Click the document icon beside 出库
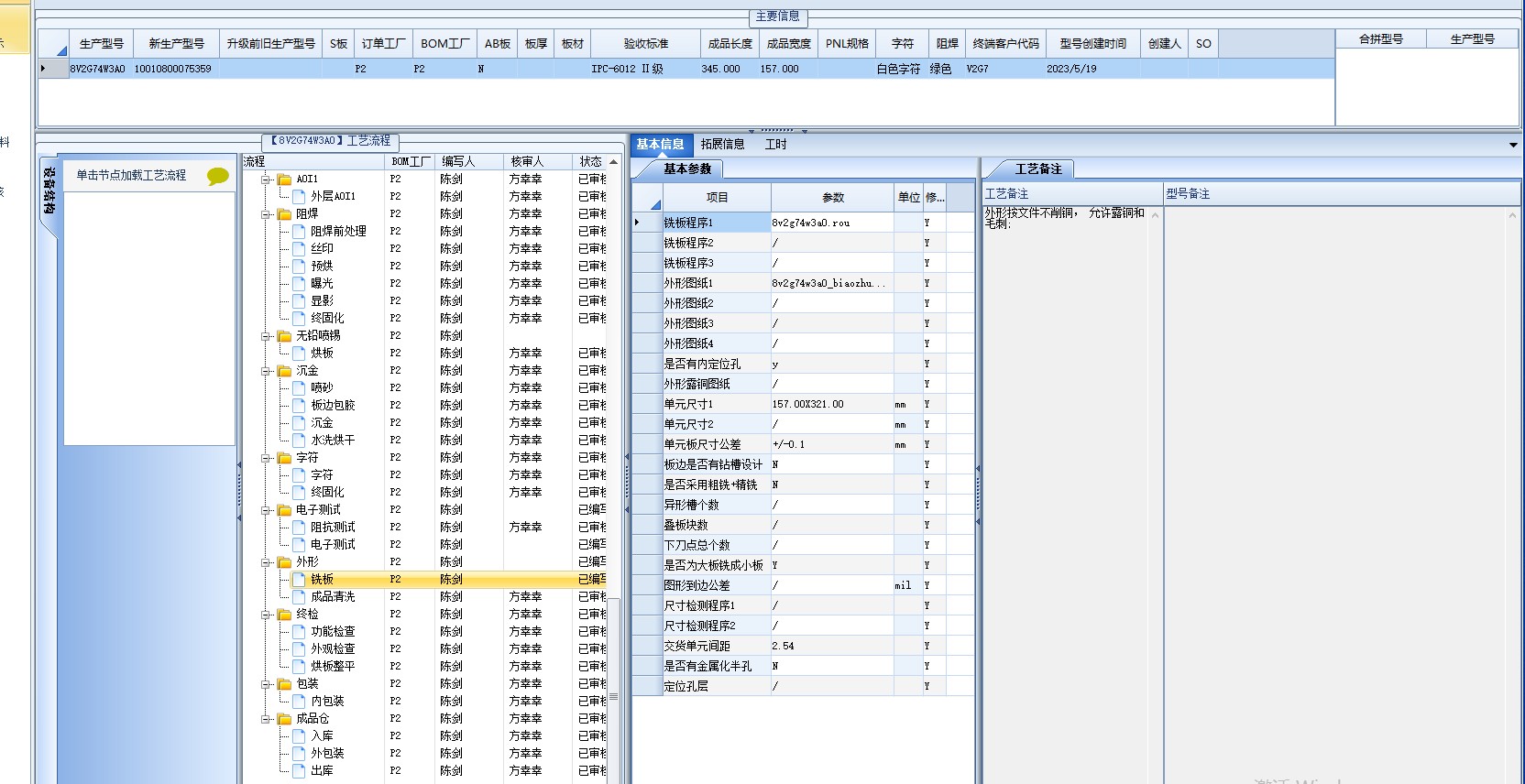The width and height of the screenshot is (1525, 784). point(299,770)
